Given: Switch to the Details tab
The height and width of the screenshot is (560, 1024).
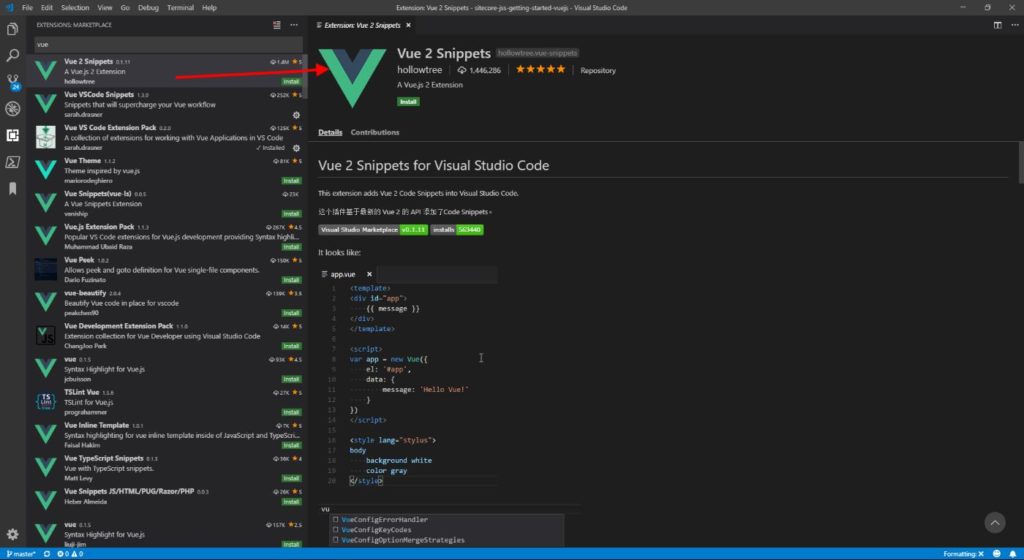Looking at the screenshot, I should 330,132.
